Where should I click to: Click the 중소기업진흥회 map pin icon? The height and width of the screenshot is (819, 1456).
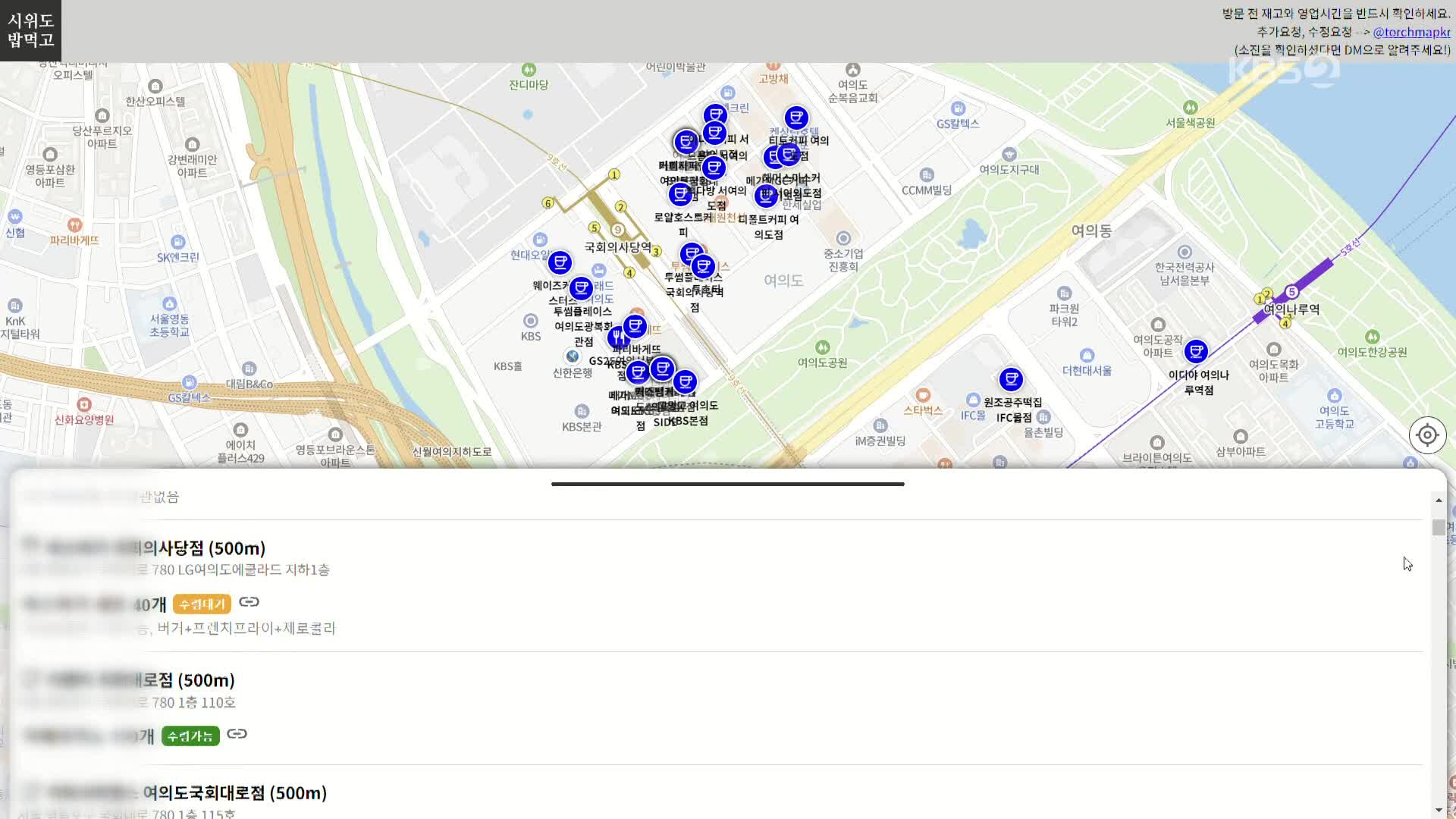(843, 238)
